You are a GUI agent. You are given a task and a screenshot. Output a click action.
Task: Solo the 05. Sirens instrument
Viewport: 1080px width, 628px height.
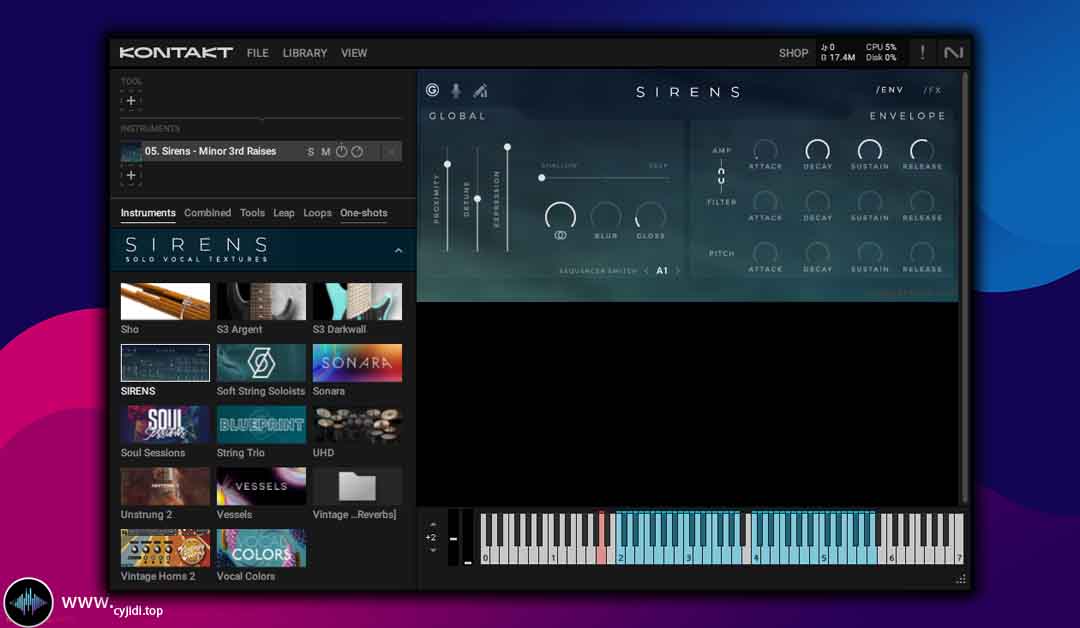coord(311,151)
